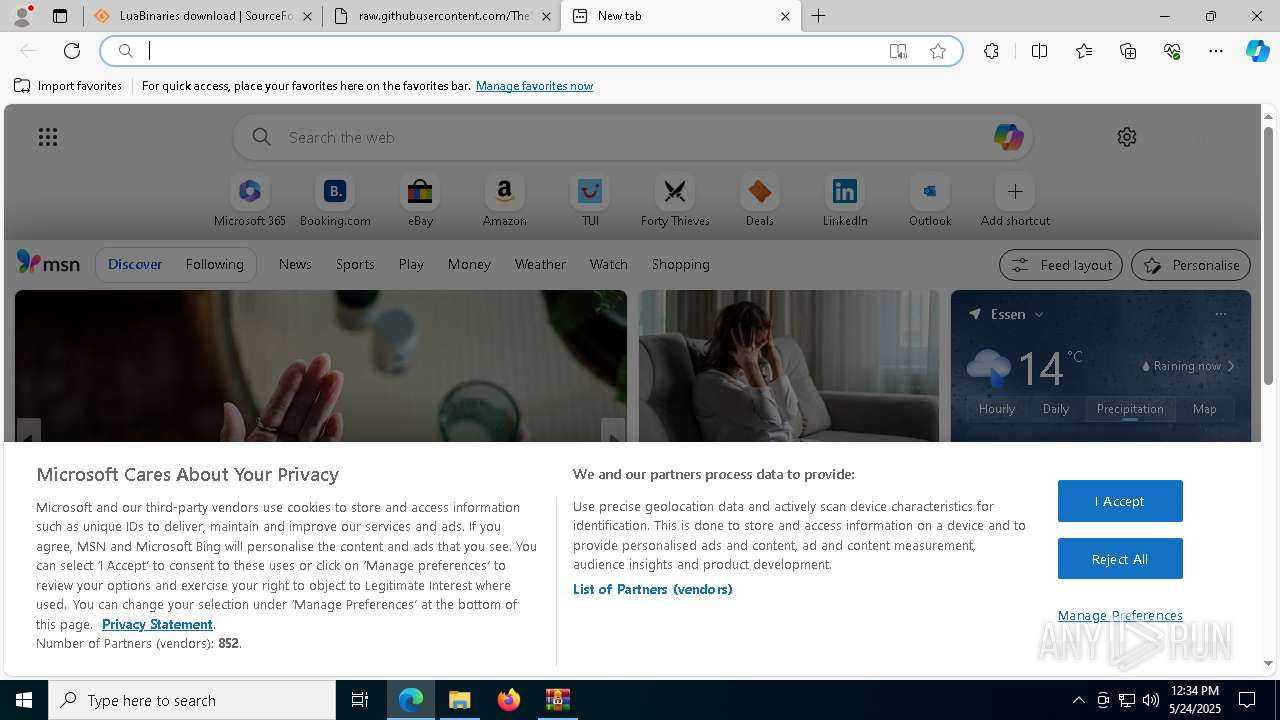
Task: Switch to raw.githubusercontent.com tab
Action: tap(444, 16)
